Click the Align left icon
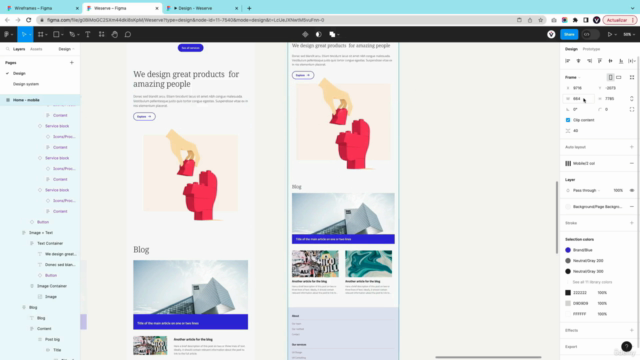Viewport: 640px width, 360px height. pyautogui.click(x=567, y=61)
